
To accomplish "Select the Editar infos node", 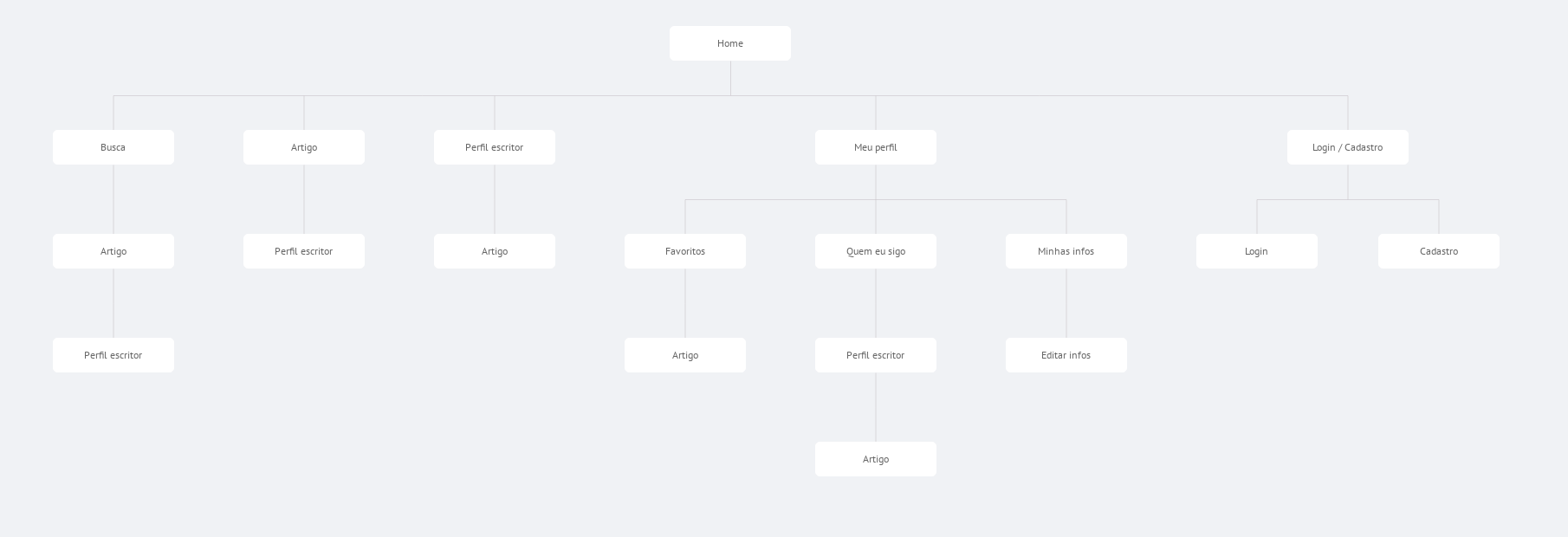I will [x=1066, y=355].
